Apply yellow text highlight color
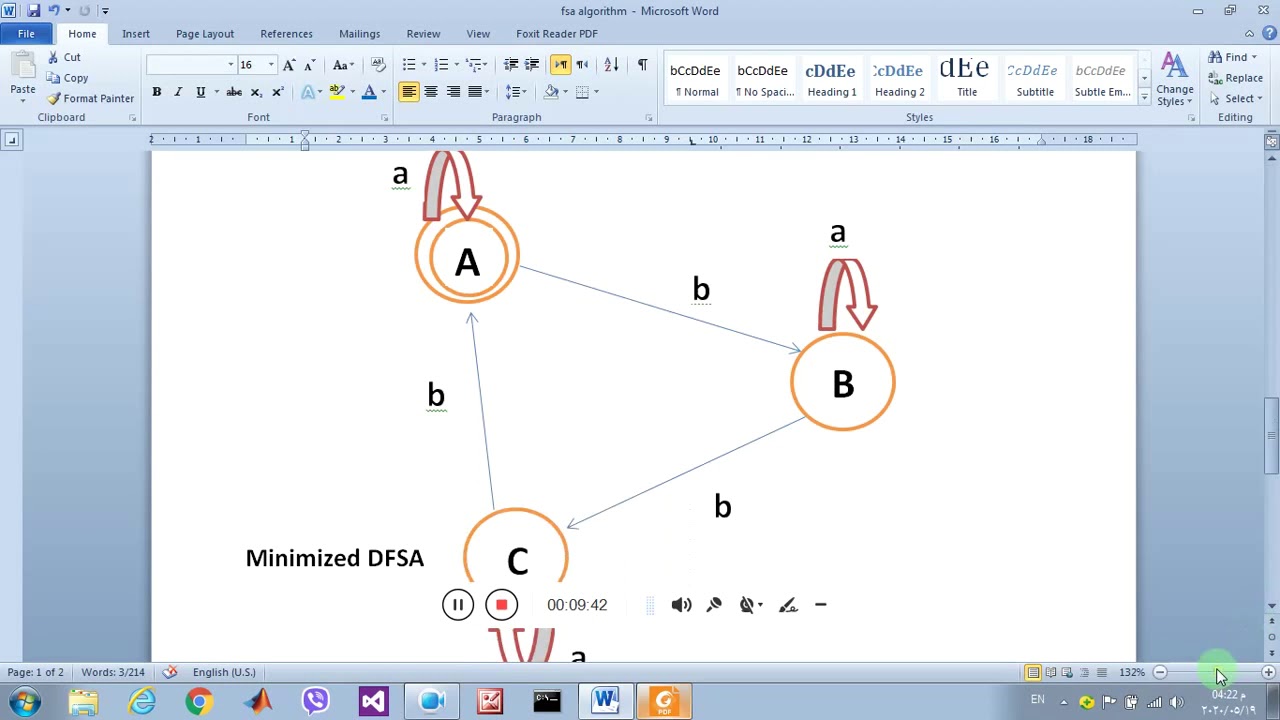The image size is (1280, 720). (337, 92)
